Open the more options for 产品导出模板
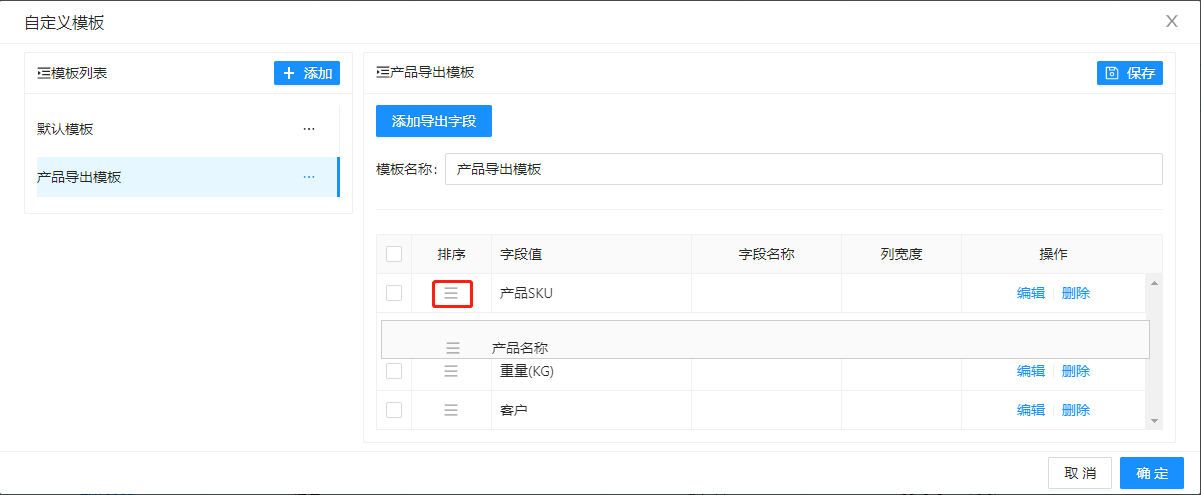Screen dimensions: 1201x495 point(309,177)
